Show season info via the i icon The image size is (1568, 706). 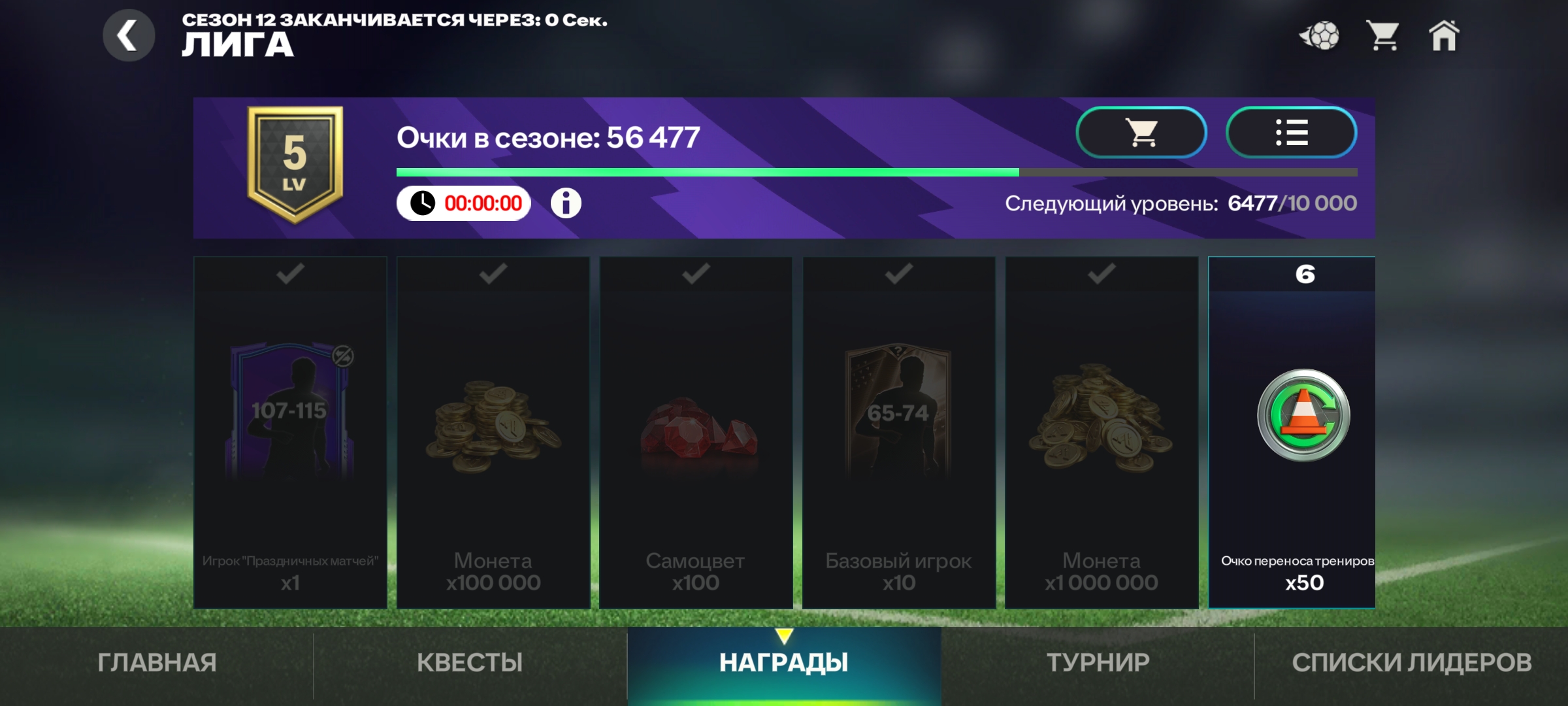pos(566,203)
